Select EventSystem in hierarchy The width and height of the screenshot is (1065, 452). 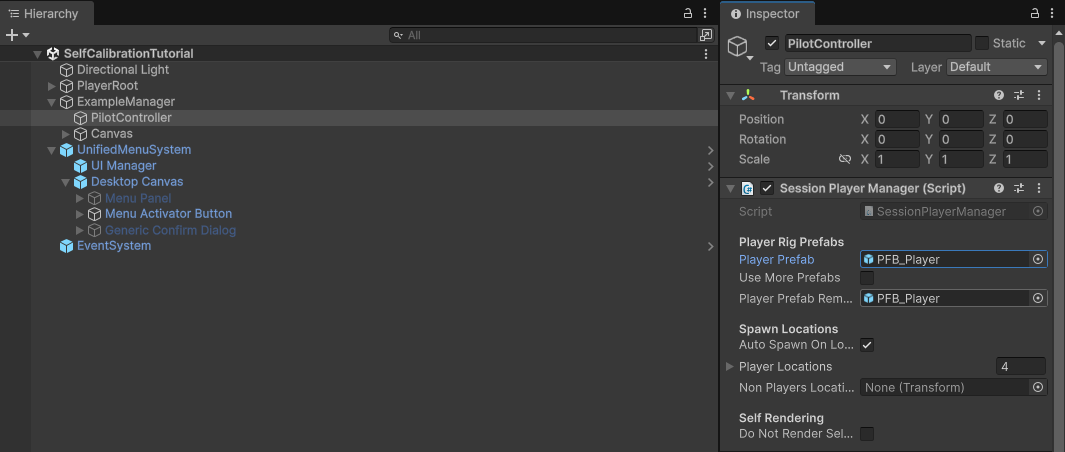tap(114, 246)
